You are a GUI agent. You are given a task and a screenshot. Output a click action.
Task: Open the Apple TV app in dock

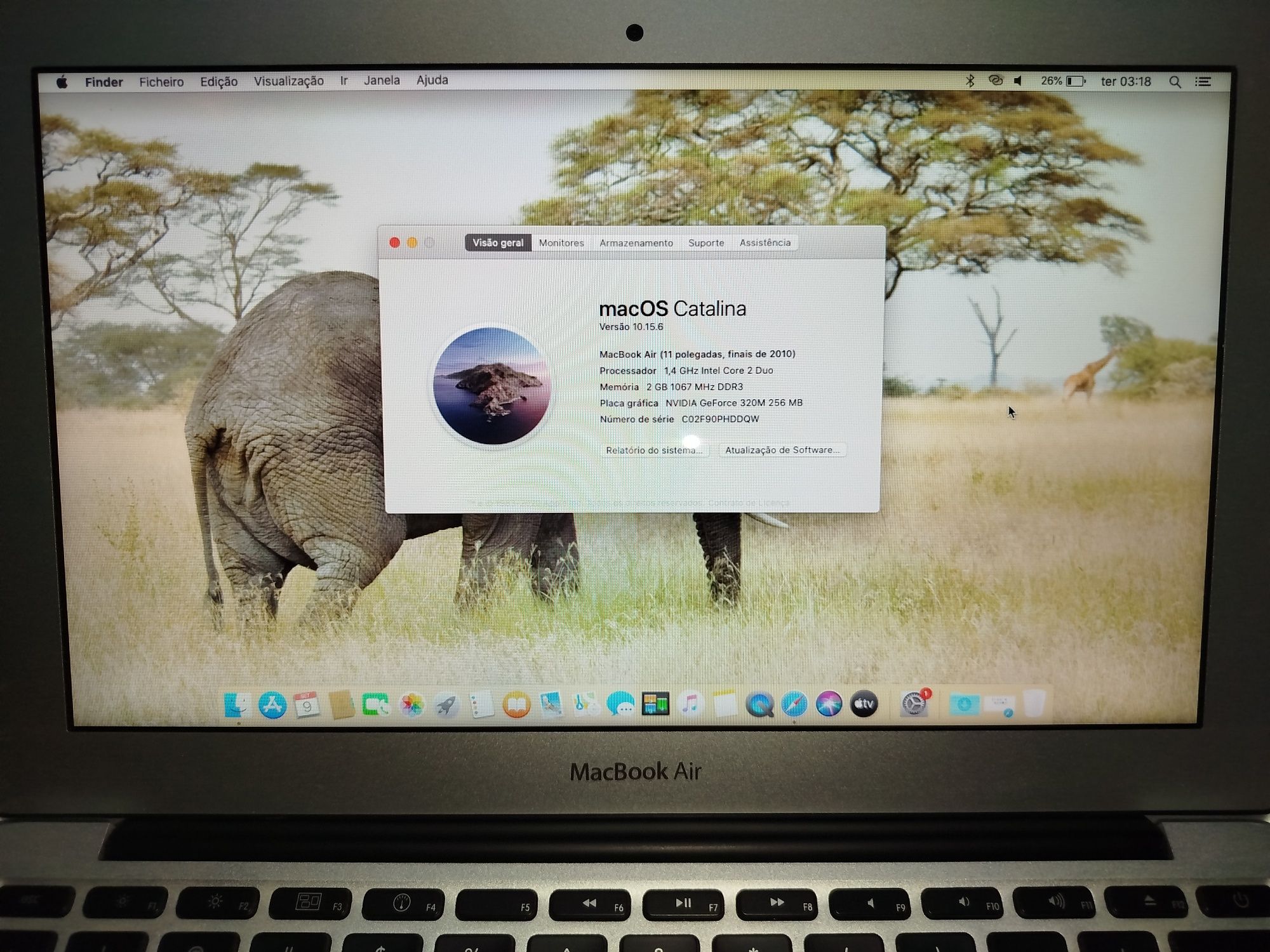864,704
